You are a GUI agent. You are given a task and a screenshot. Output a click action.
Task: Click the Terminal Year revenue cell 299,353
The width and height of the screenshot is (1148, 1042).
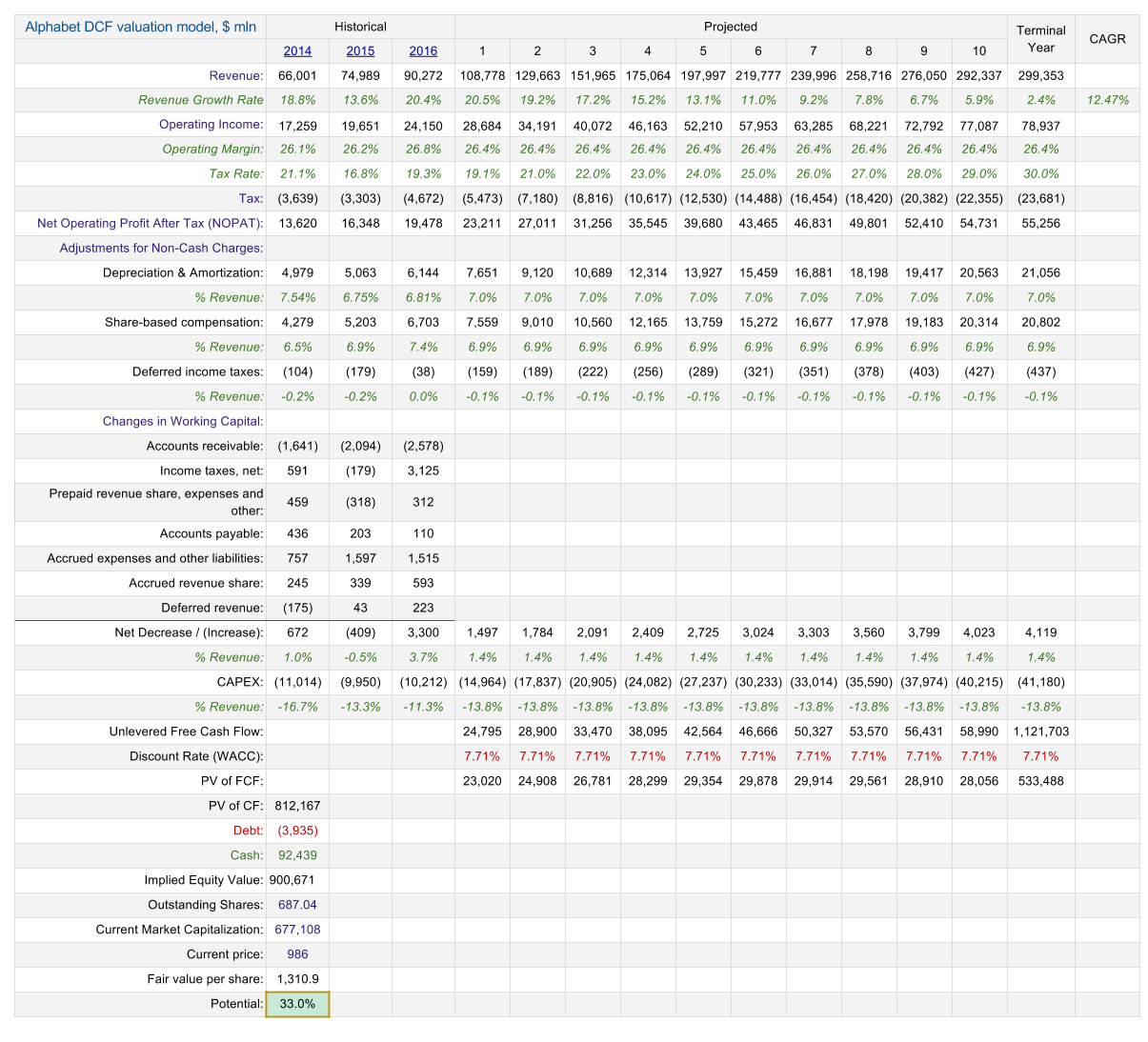1040,75
